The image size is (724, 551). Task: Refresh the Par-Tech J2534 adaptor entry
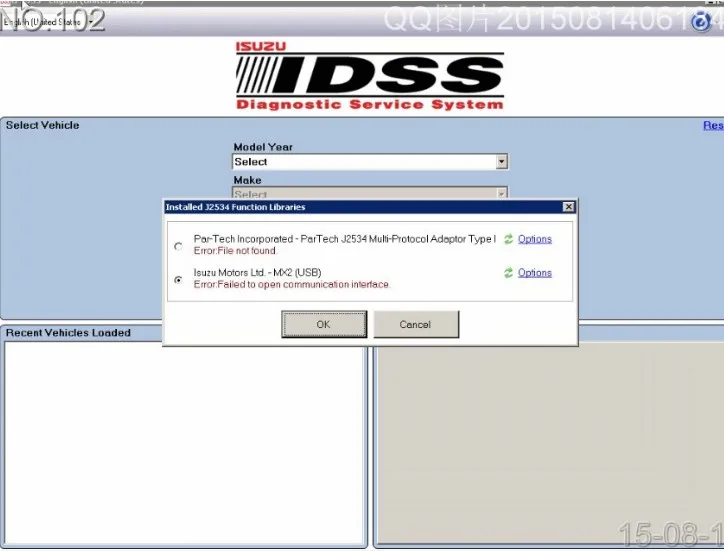(x=508, y=239)
